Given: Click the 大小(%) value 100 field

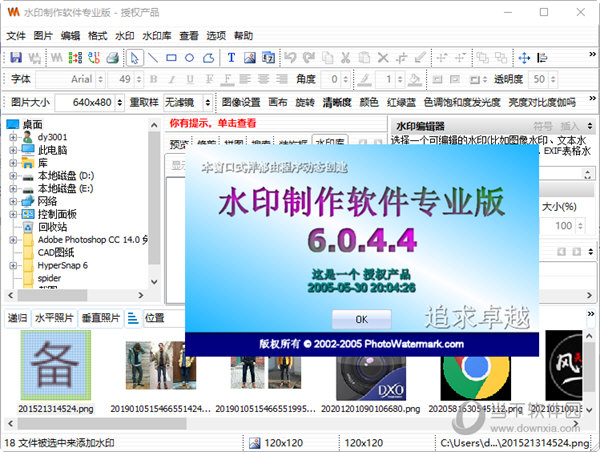Looking at the screenshot, I should click(559, 226).
